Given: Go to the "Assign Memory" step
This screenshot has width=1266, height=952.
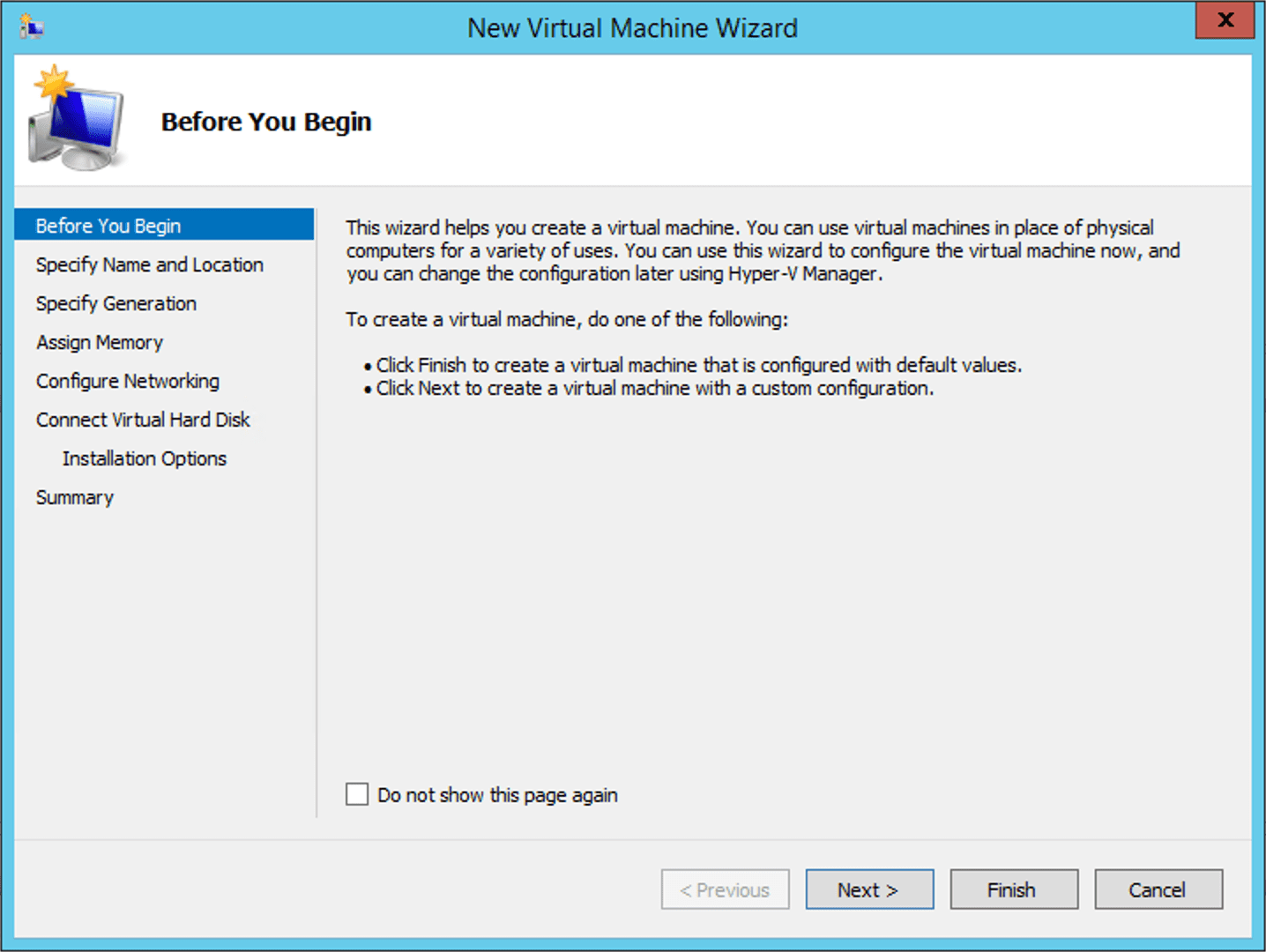Looking at the screenshot, I should click(99, 342).
